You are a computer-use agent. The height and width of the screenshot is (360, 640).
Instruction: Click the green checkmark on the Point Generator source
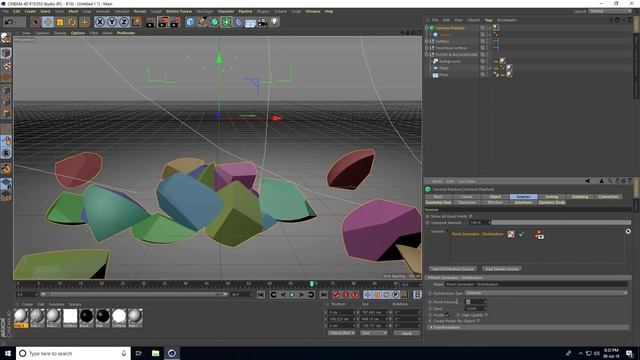pyautogui.click(x=521, y=234)
